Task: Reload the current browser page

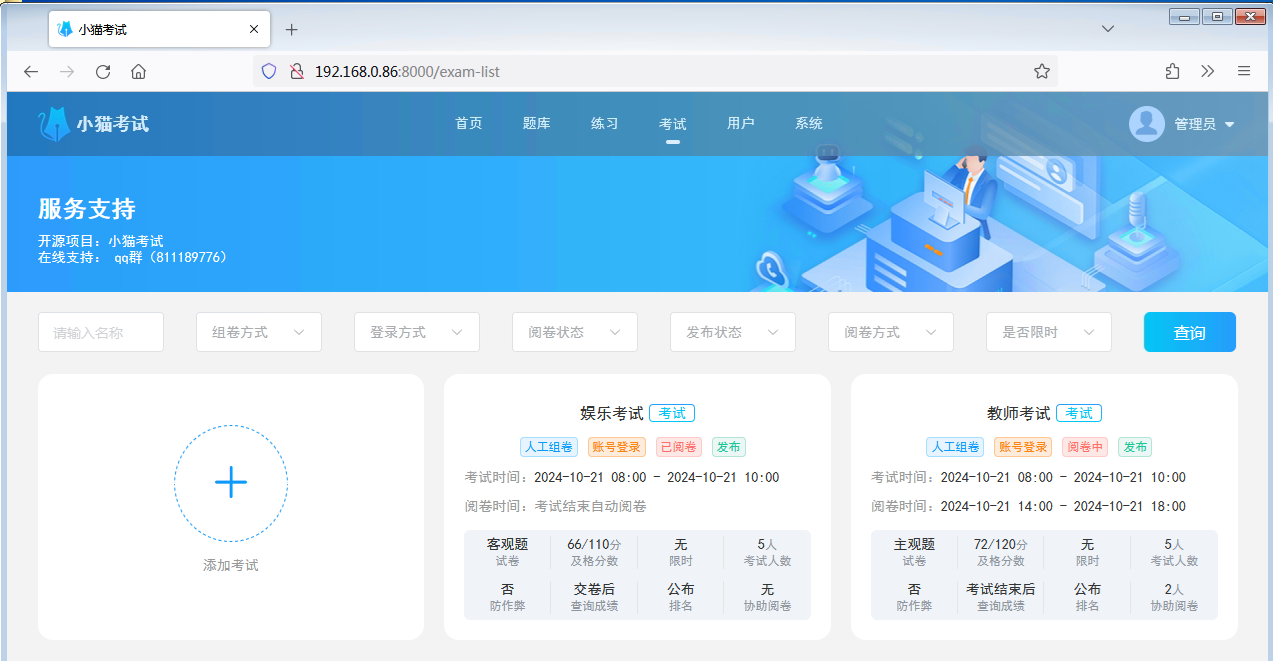Action: (102, 71)
